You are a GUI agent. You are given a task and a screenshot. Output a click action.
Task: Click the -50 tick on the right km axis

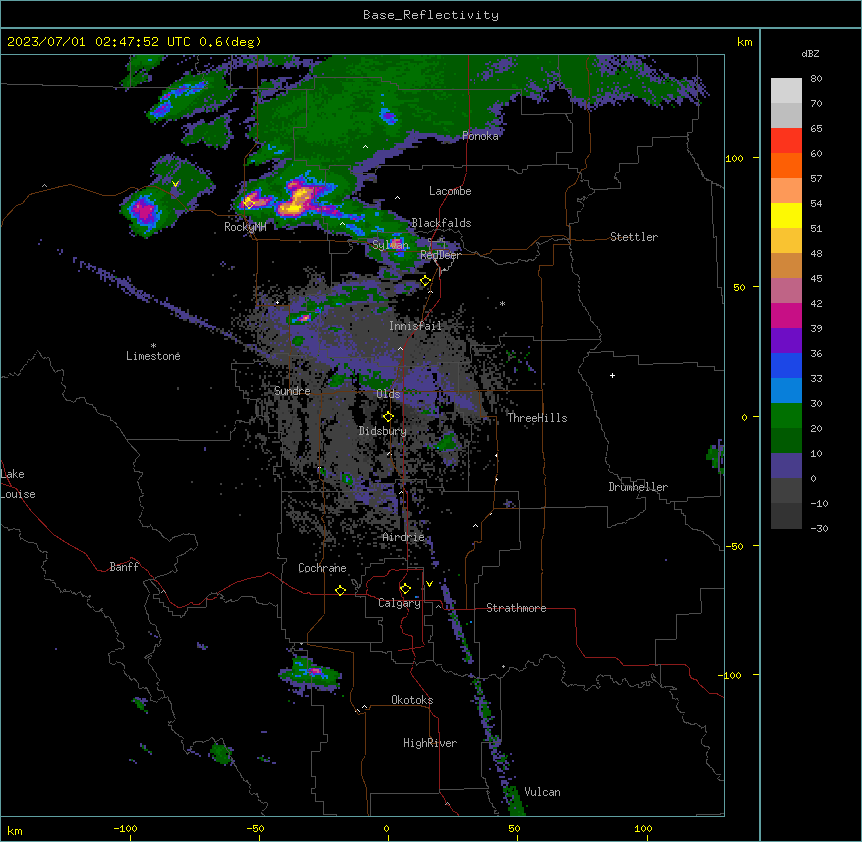[x=734, y=546]
